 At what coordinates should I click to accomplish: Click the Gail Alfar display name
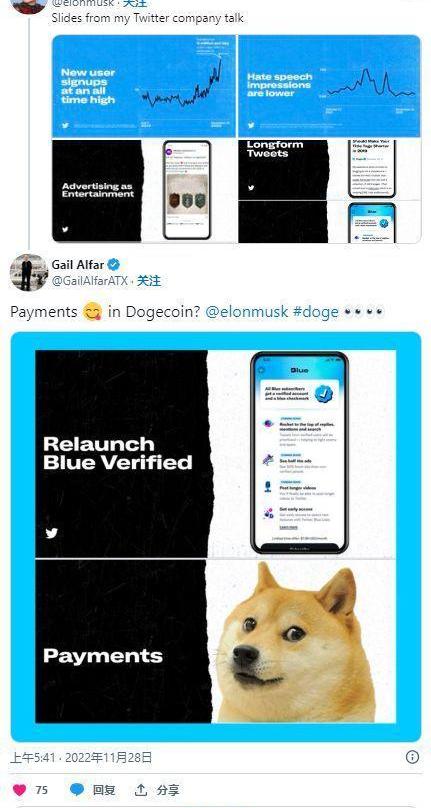click(x=78, y=265)
